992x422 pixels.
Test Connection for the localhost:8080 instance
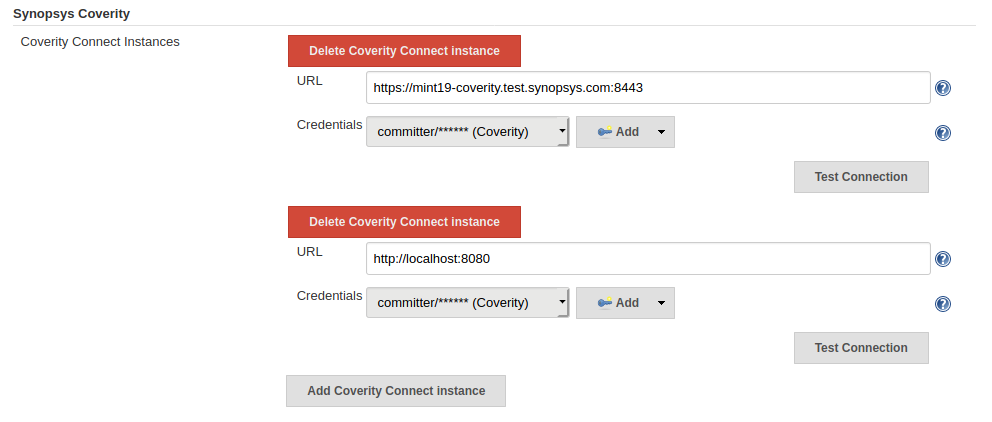tap(861, 347)
